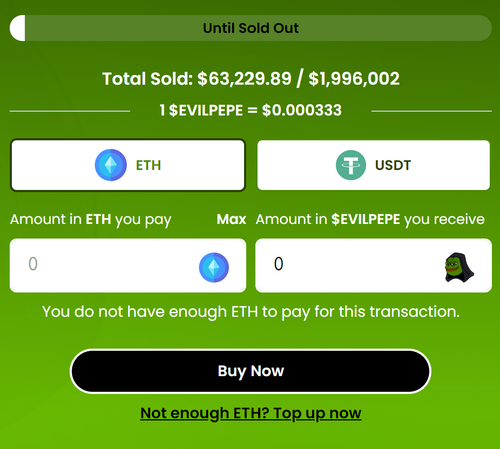
Task: Click the Until Sold Out progress bar
Action: [x=251, y=28]
